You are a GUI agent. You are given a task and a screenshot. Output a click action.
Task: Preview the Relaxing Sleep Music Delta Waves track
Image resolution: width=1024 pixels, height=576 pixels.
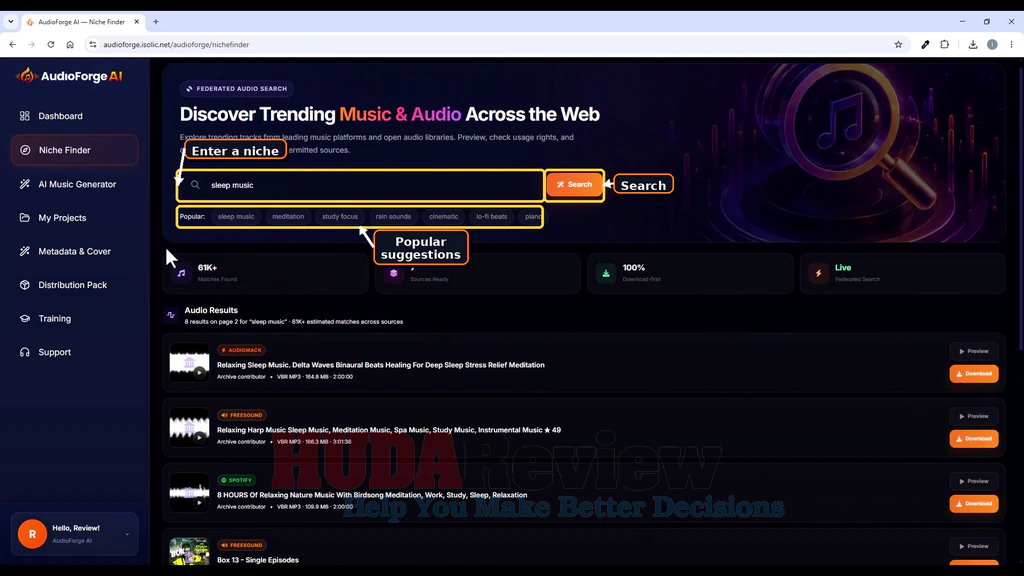[974, 351]
